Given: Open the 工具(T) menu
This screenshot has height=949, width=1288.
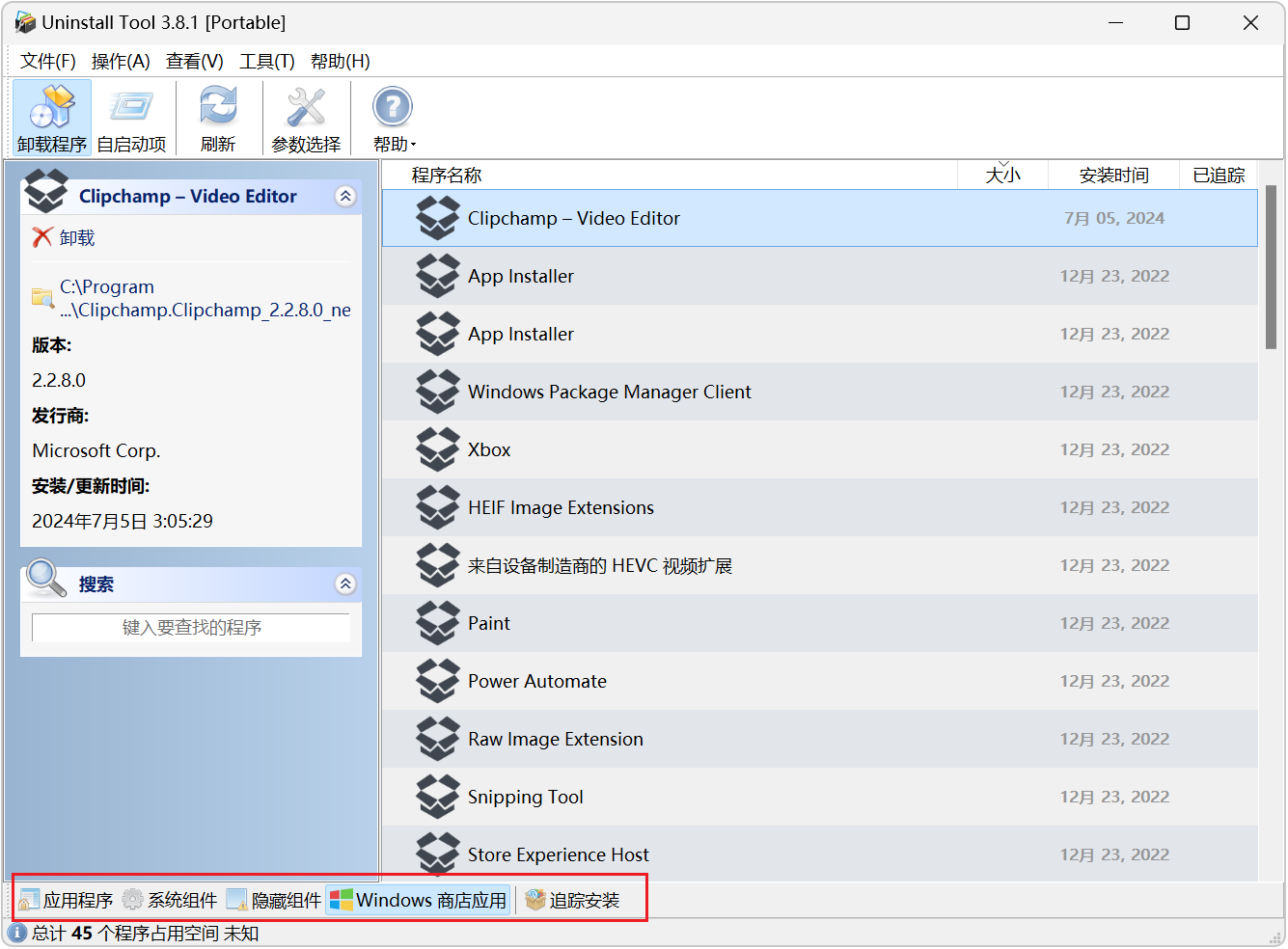Looking at the screenshot, I should (267, 62).
